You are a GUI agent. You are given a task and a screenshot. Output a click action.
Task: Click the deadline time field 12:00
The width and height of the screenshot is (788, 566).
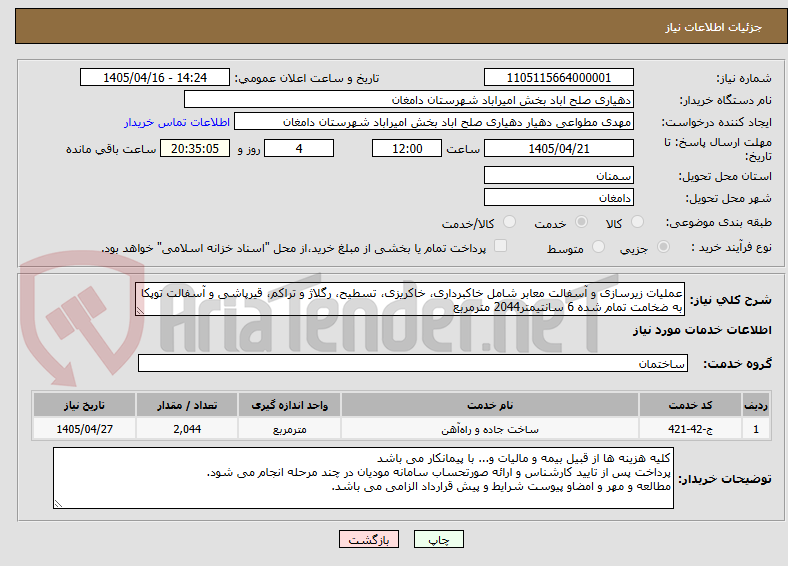click(x=407, y=148)
